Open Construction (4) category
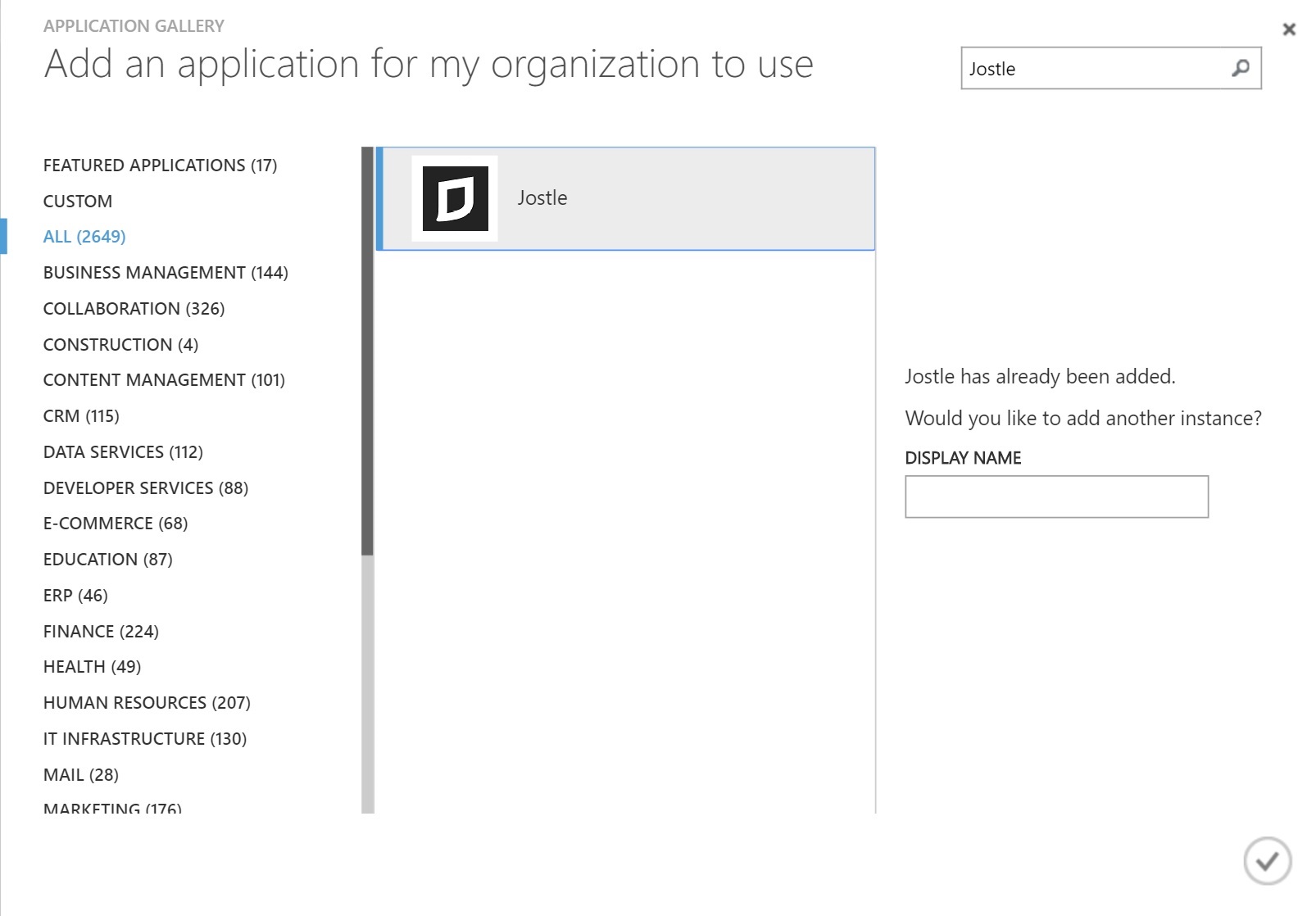The height and width of the screenshot is (916, 1316). [120, 345]
